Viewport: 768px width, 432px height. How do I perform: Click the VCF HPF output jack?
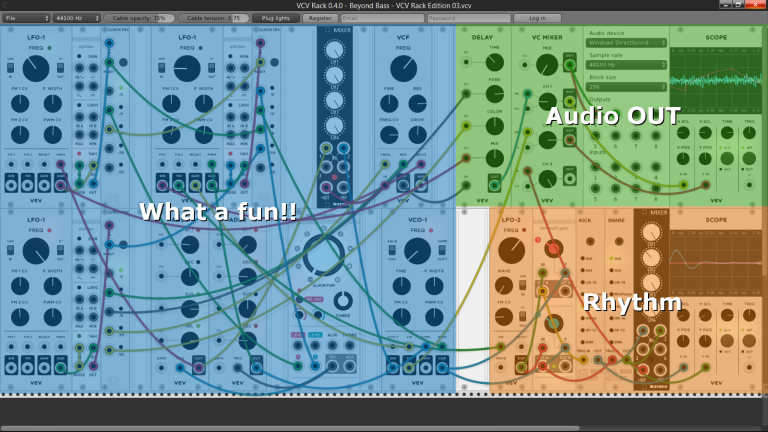421,185
